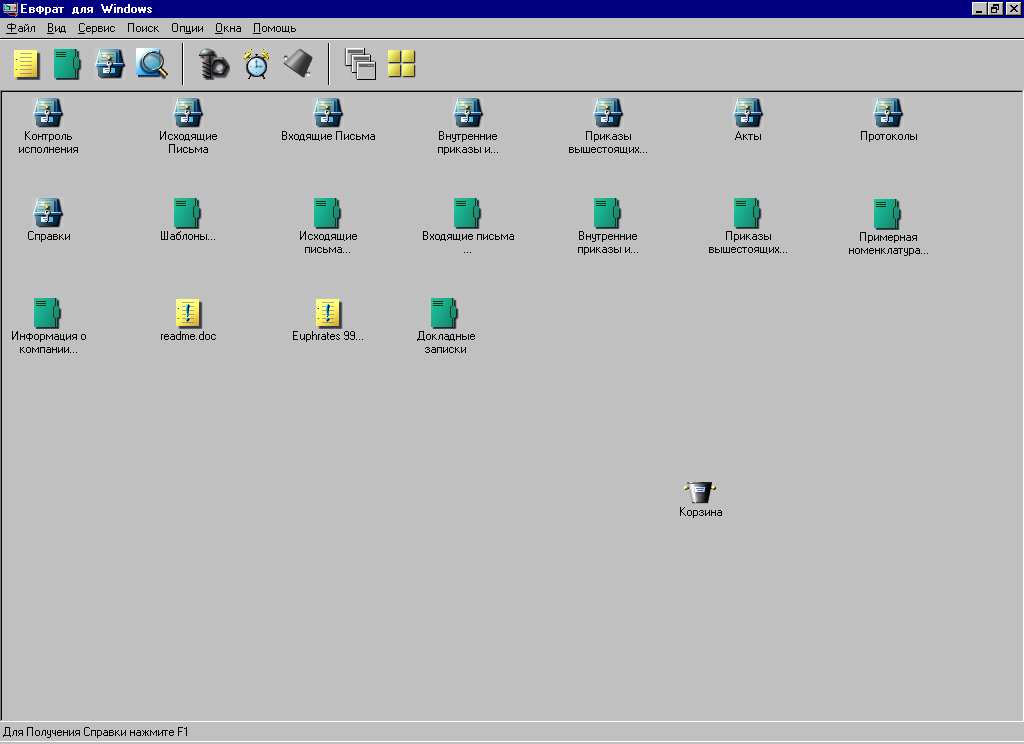Select the Информация о компании folder
This screenshot has width=1024, height=744.
point(48,313)
